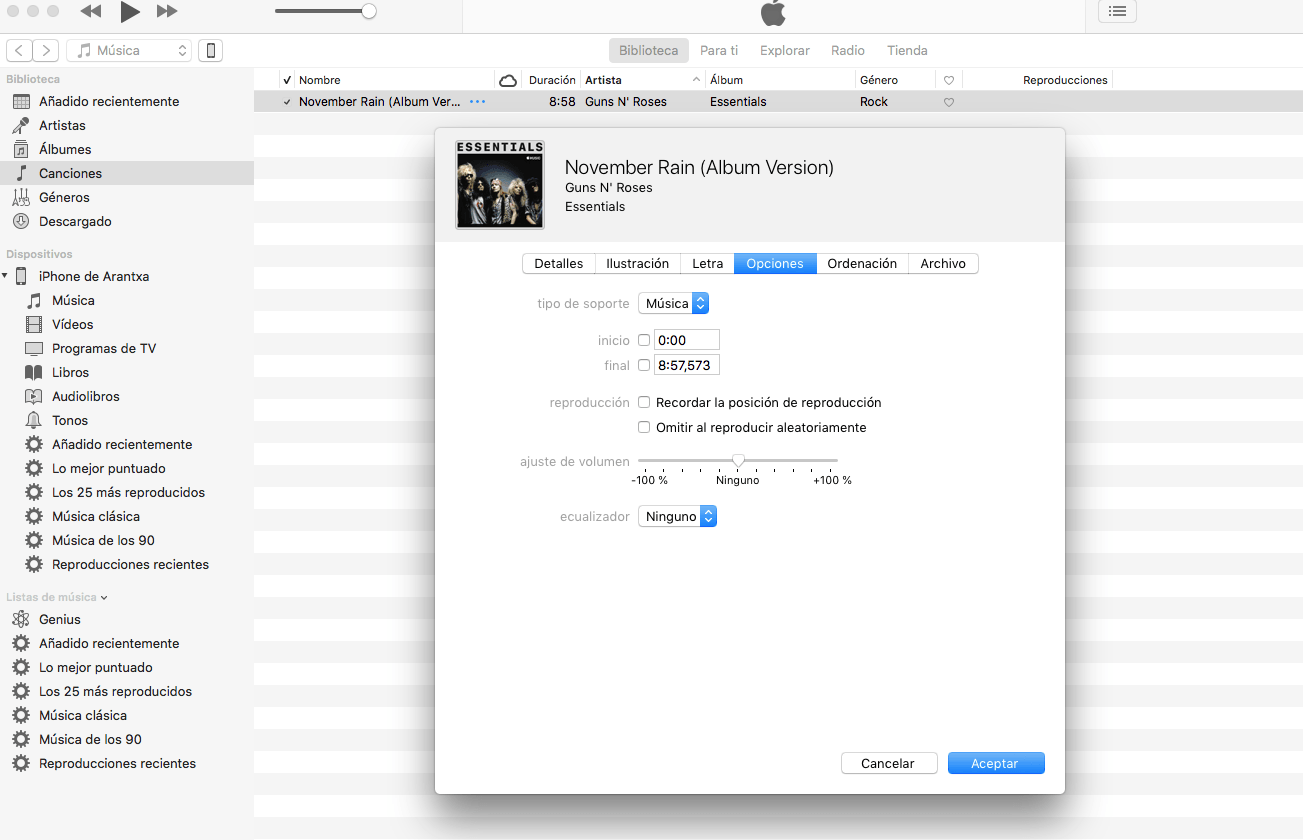Switch to the Ordenación tab
Viewport: 1303px width, 840px height.
[862, 264]
